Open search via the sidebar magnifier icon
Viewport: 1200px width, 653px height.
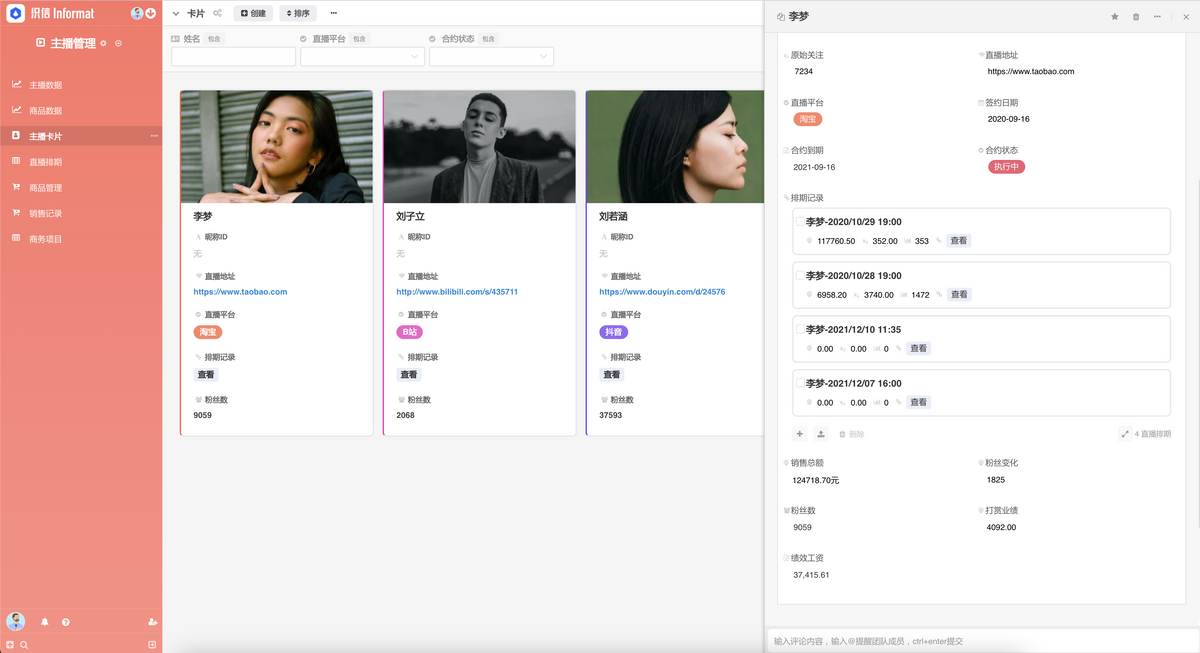[24, 645]
